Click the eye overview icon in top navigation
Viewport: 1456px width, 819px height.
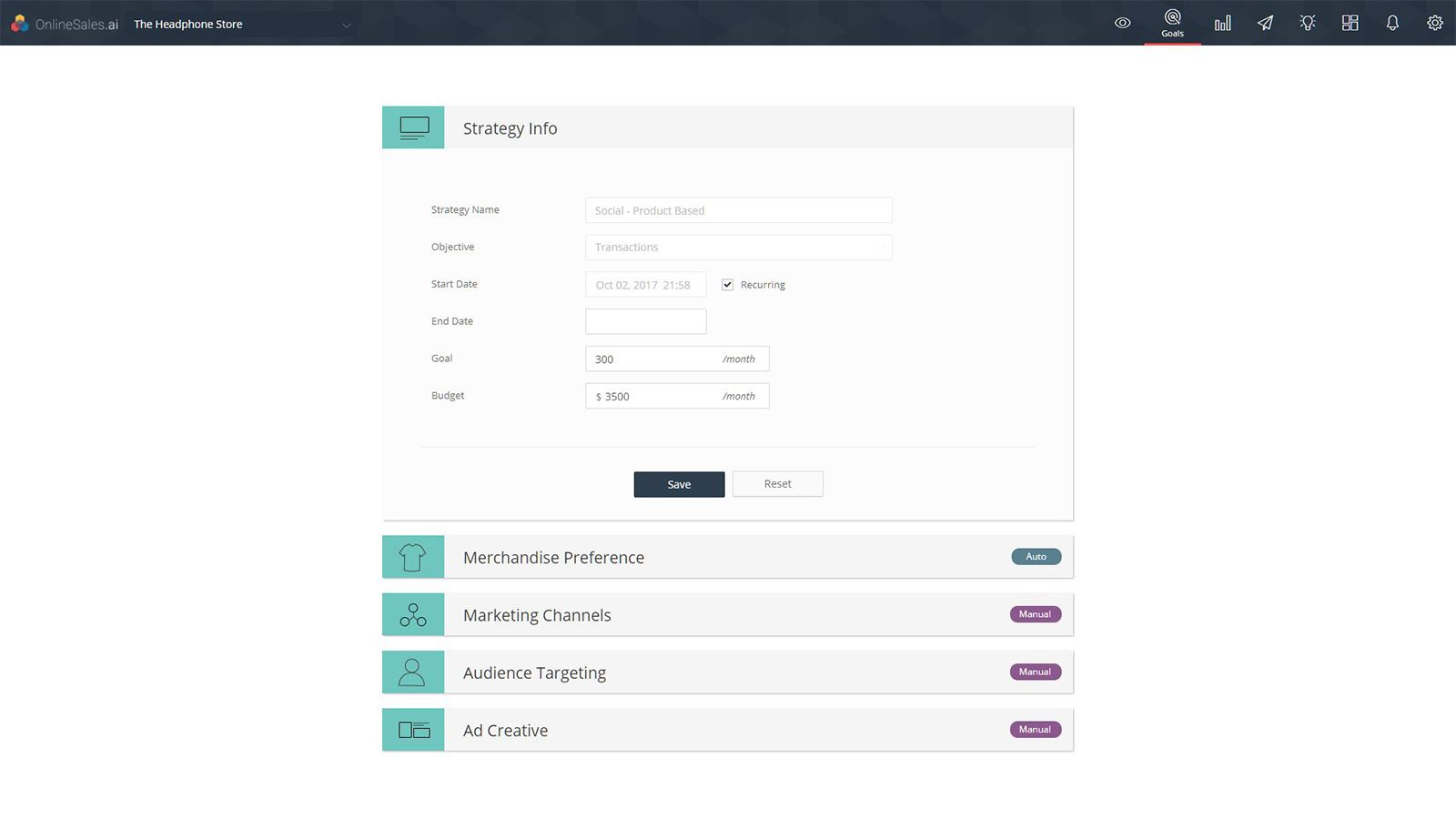1122,23
